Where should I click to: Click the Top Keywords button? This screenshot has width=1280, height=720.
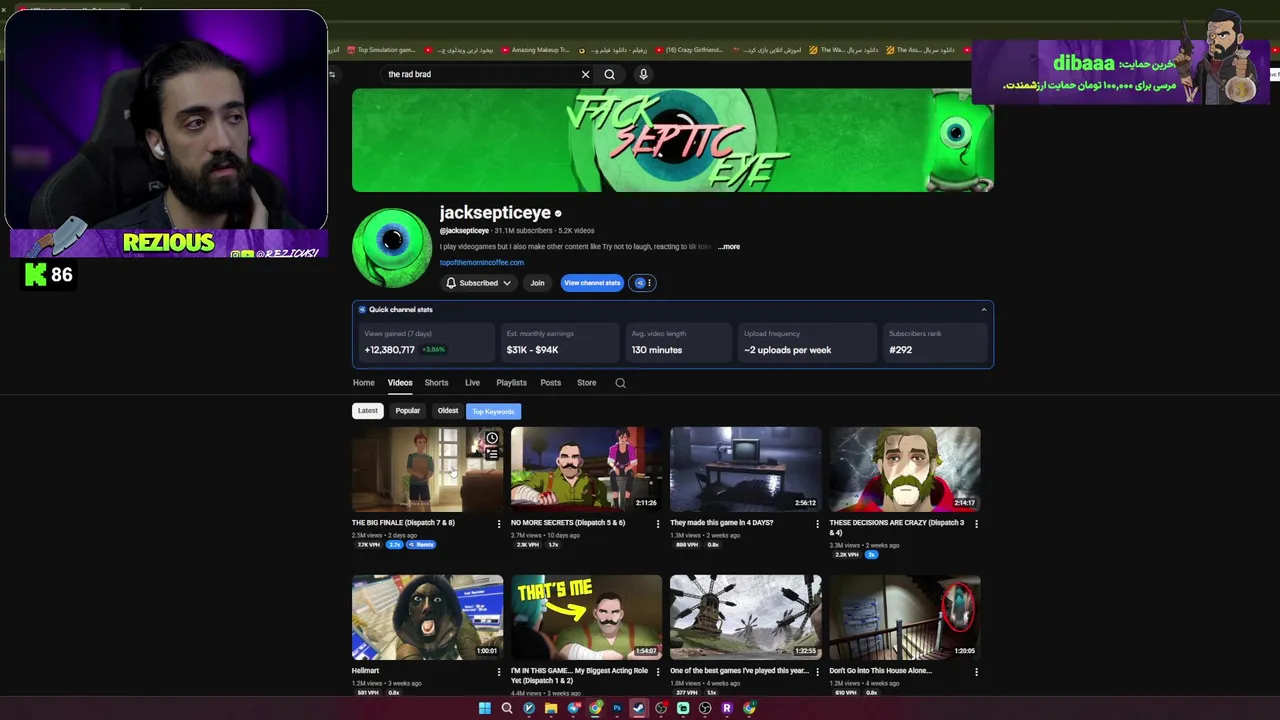(x=493, y=411)
